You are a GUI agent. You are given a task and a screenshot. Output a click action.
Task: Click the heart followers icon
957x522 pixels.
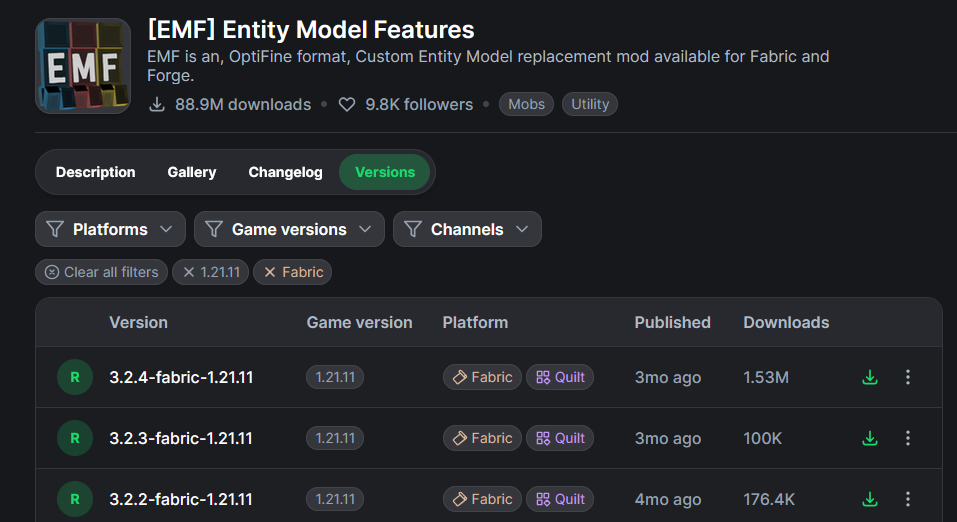coord(347,104)
